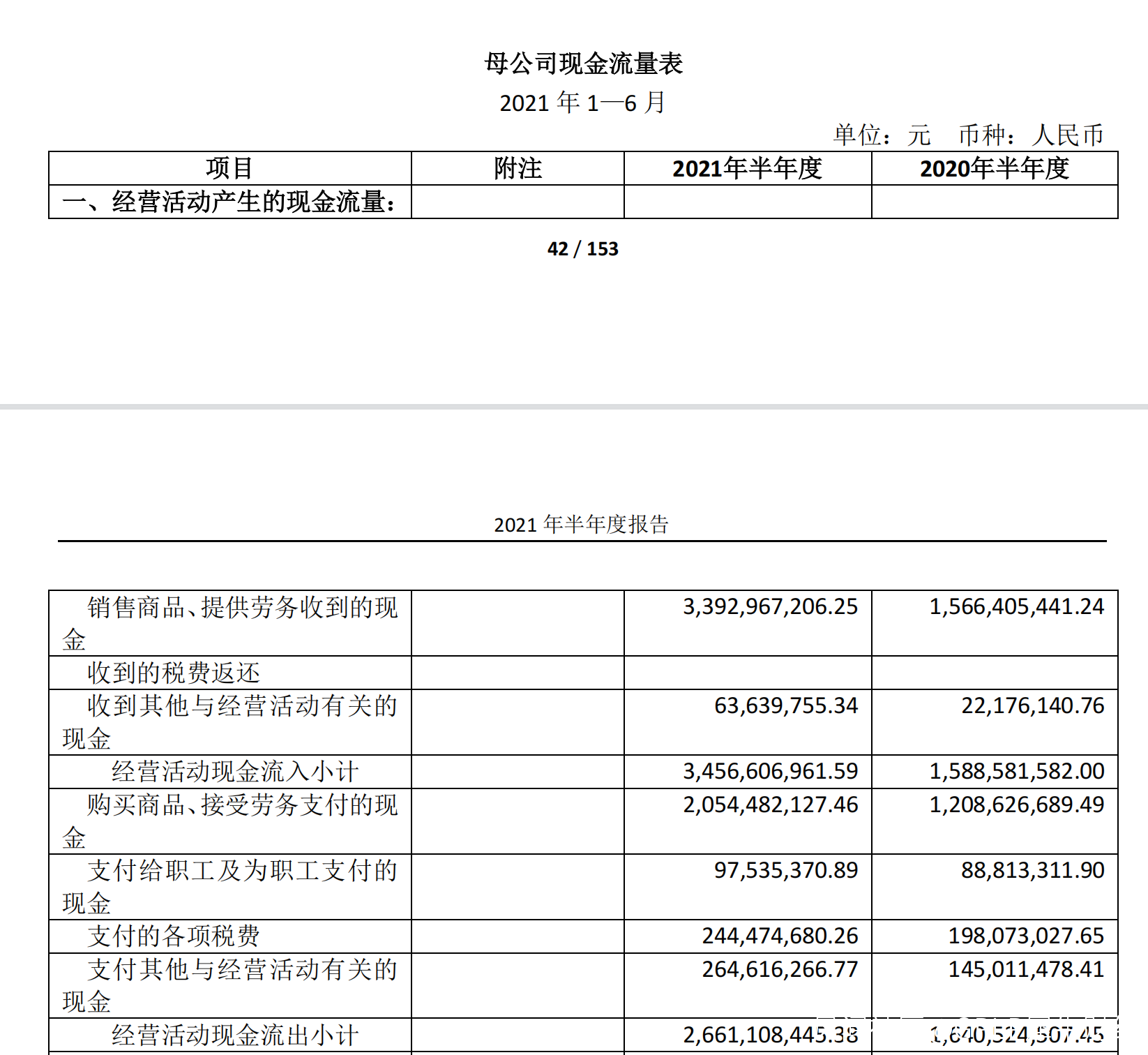The image size is (1148, 1055).
Task: Click the 2021 年半年度报告 page header
Action: click(582, 524)
